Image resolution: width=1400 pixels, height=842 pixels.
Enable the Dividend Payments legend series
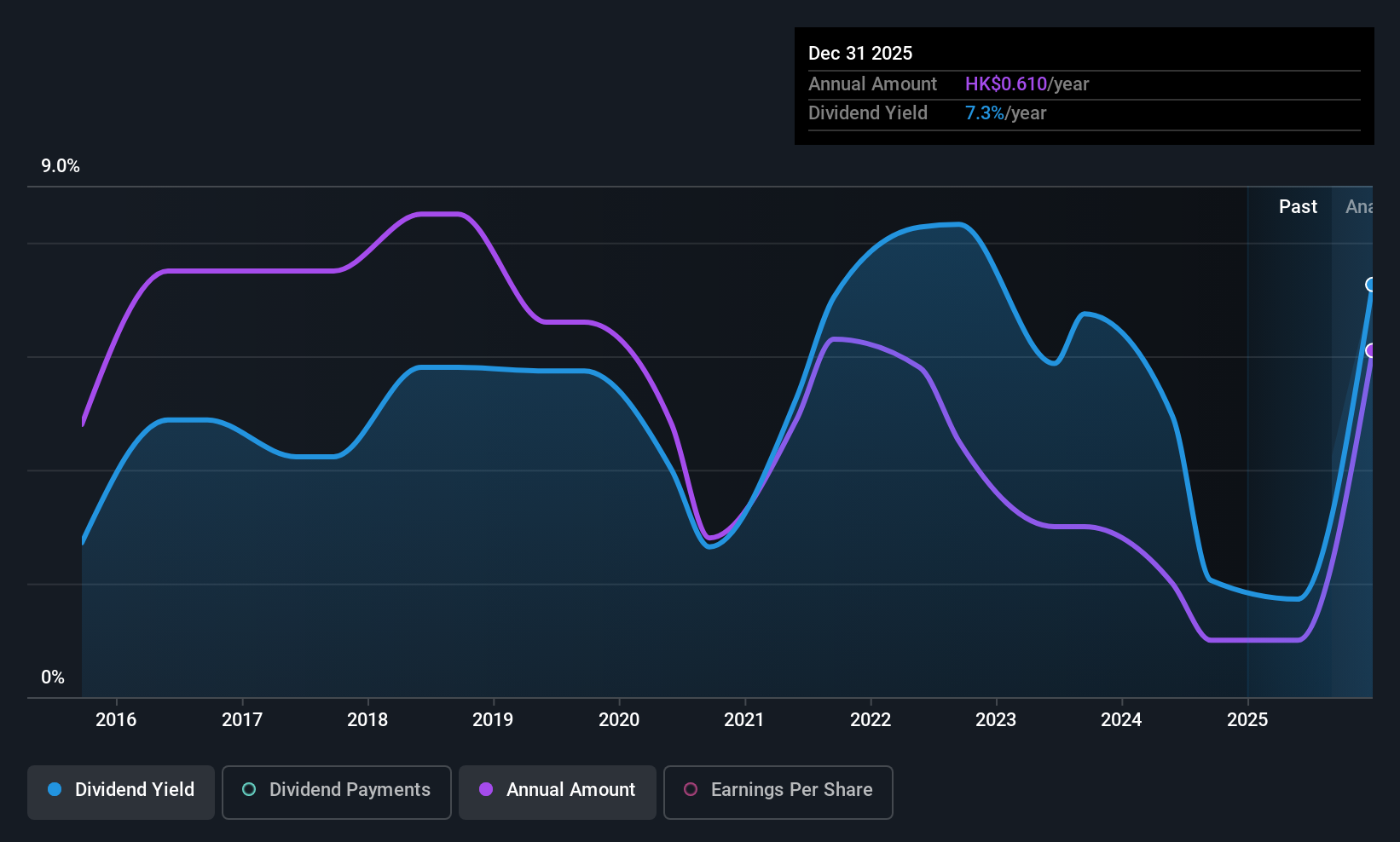pos(337,791)
